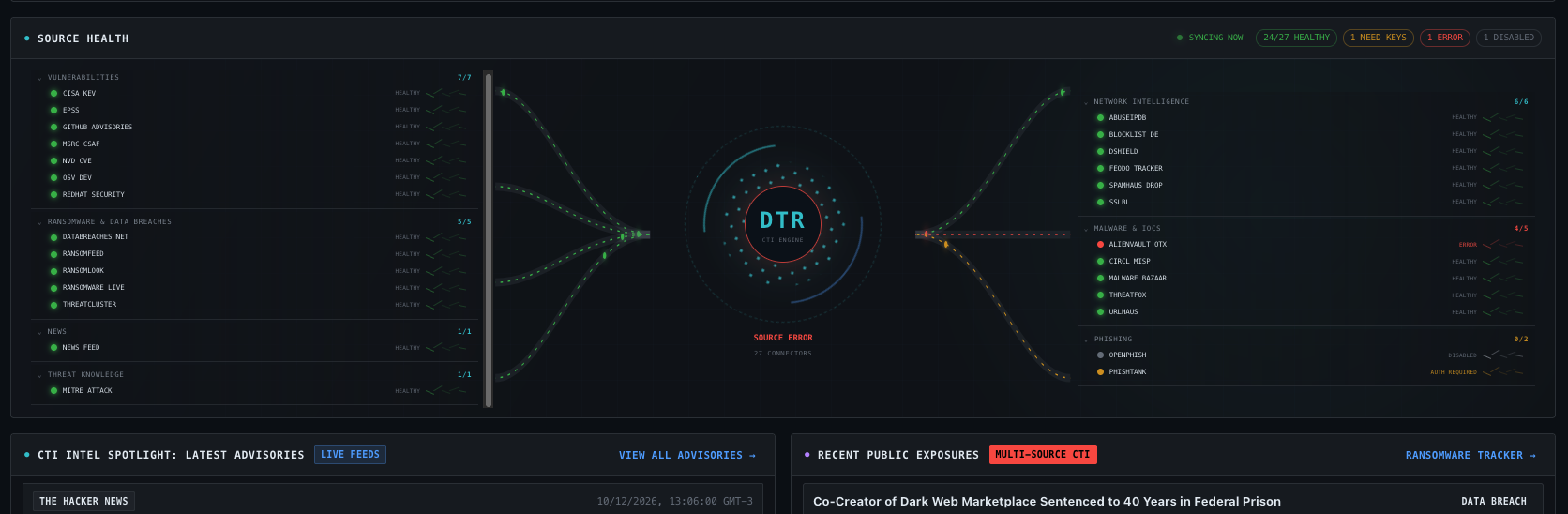Click the DataBreaches NET status dot

[x=53, y=237]
